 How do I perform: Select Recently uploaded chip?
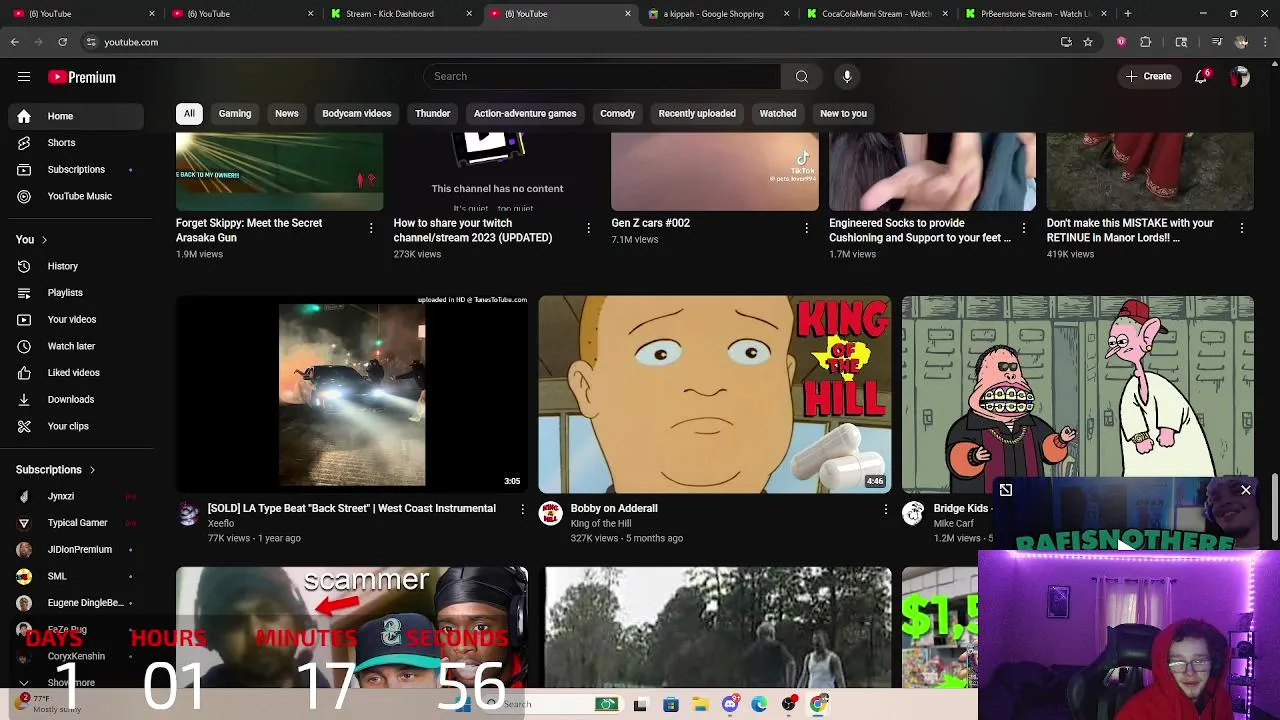click(x=697, y=114)
